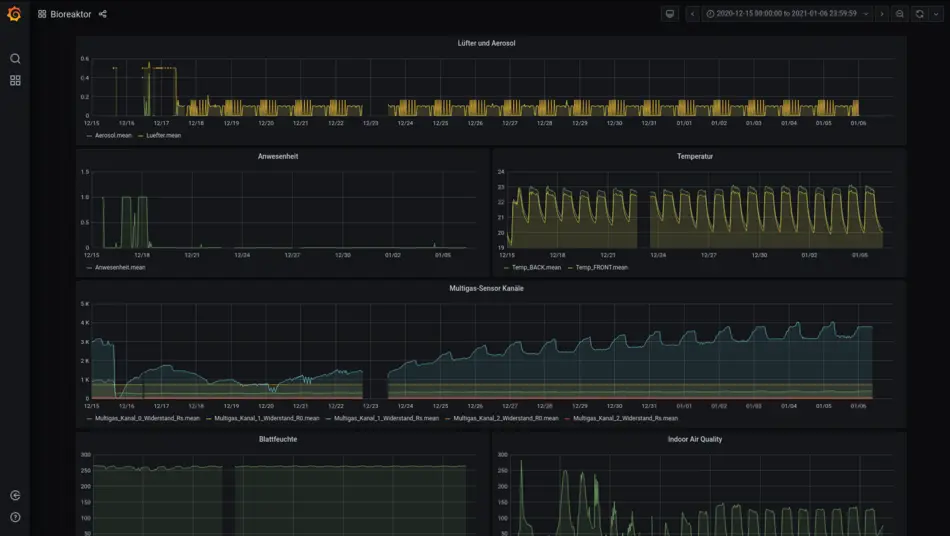Refresh the dashboard with the refresh icon

(x=919, y=14)
